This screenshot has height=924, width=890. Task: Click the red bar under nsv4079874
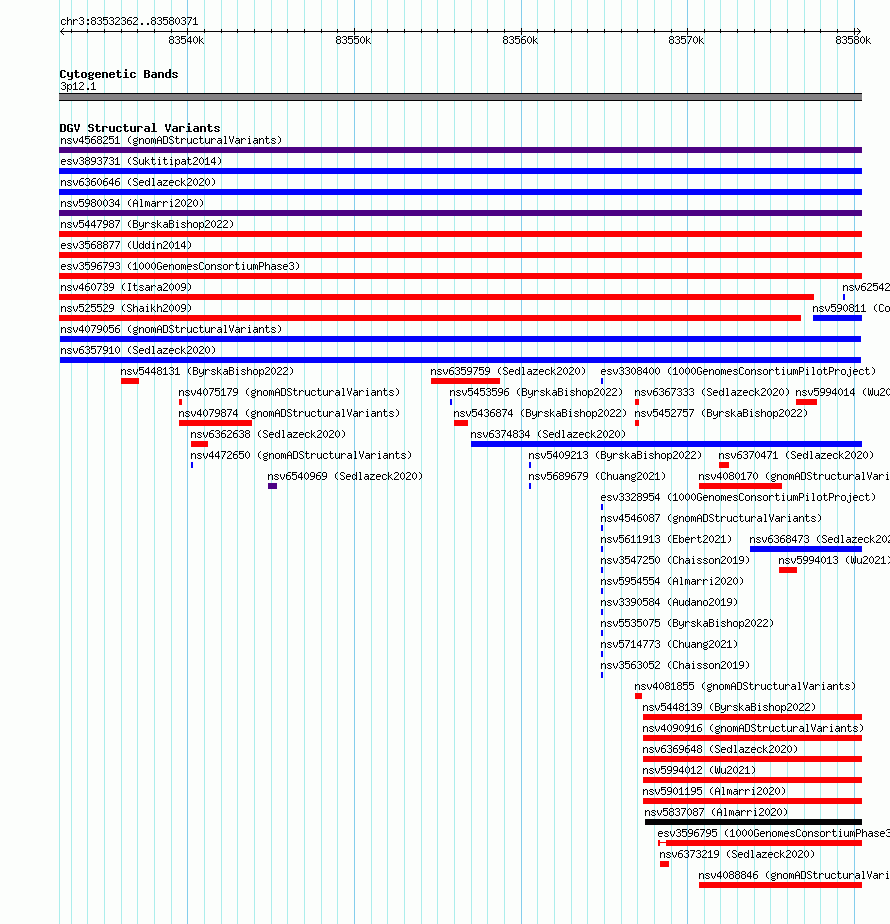pyautogui.click(x=215, y=423)
